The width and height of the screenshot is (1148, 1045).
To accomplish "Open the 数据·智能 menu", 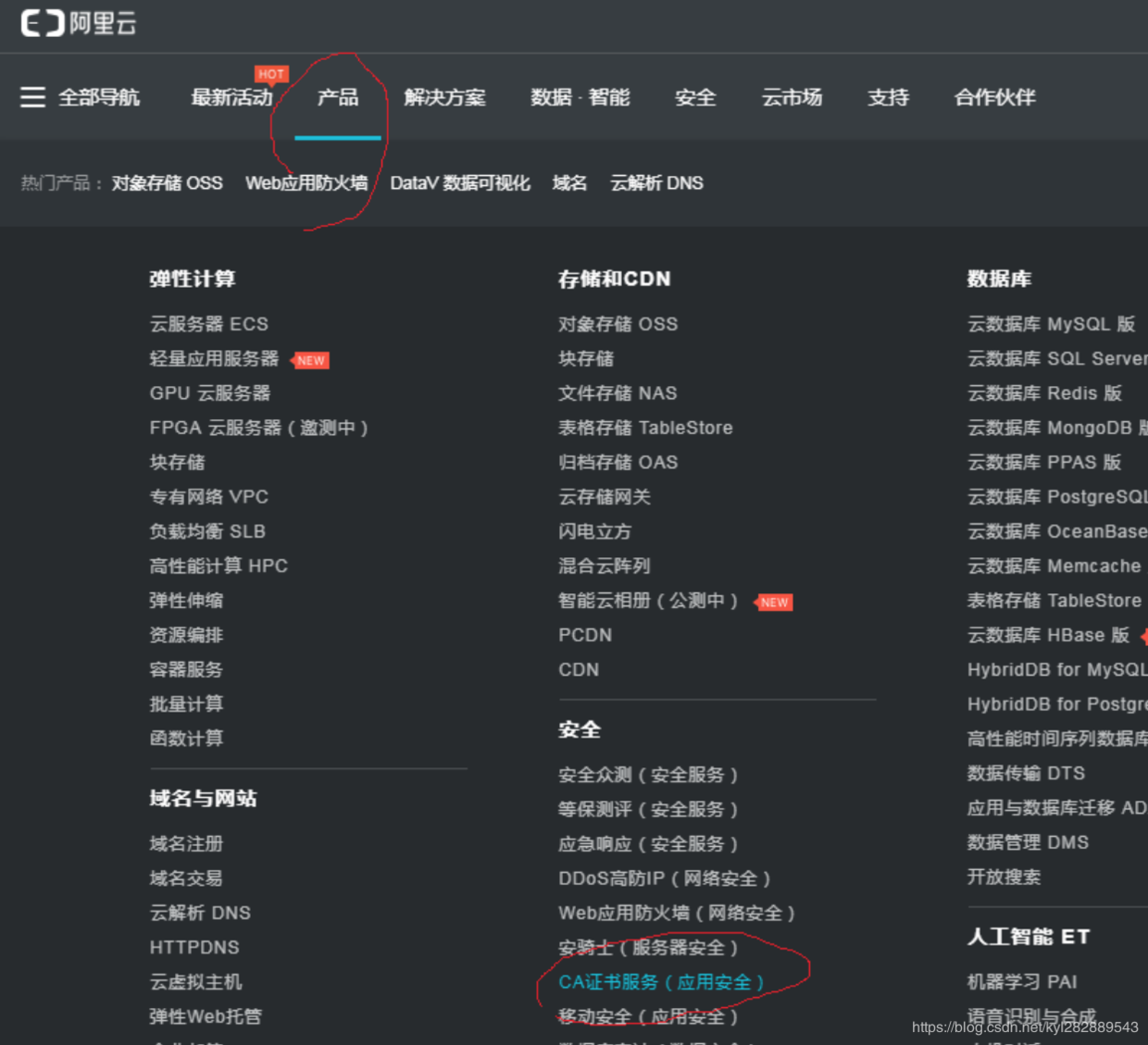I will 580,97.
